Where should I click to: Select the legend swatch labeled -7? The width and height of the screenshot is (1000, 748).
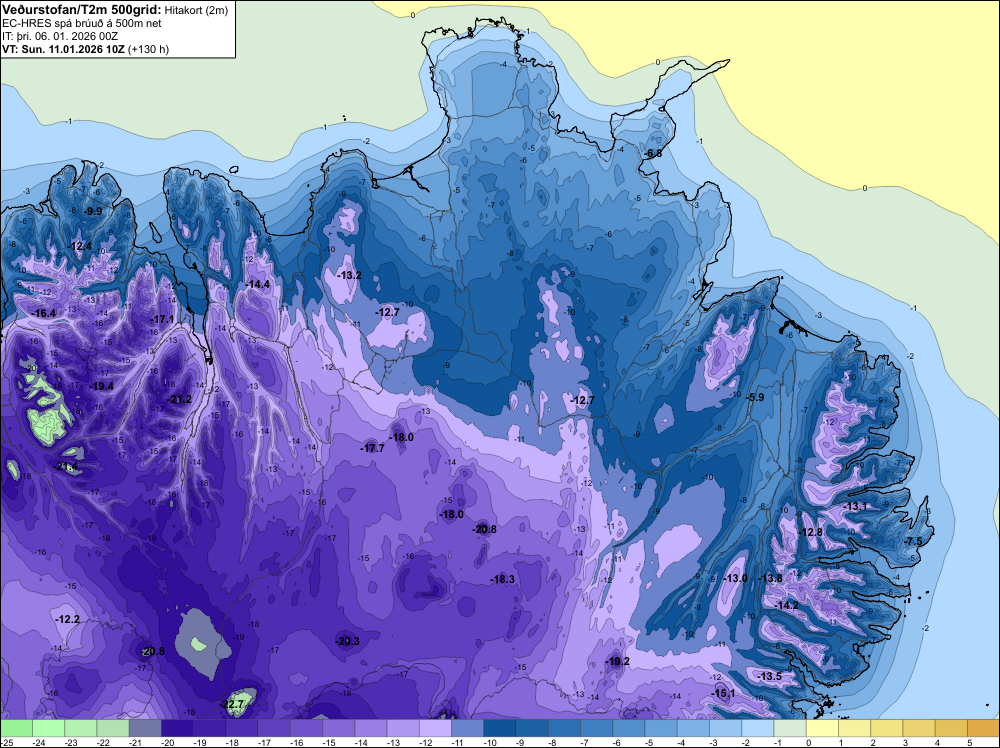click(x=597, y=728)
